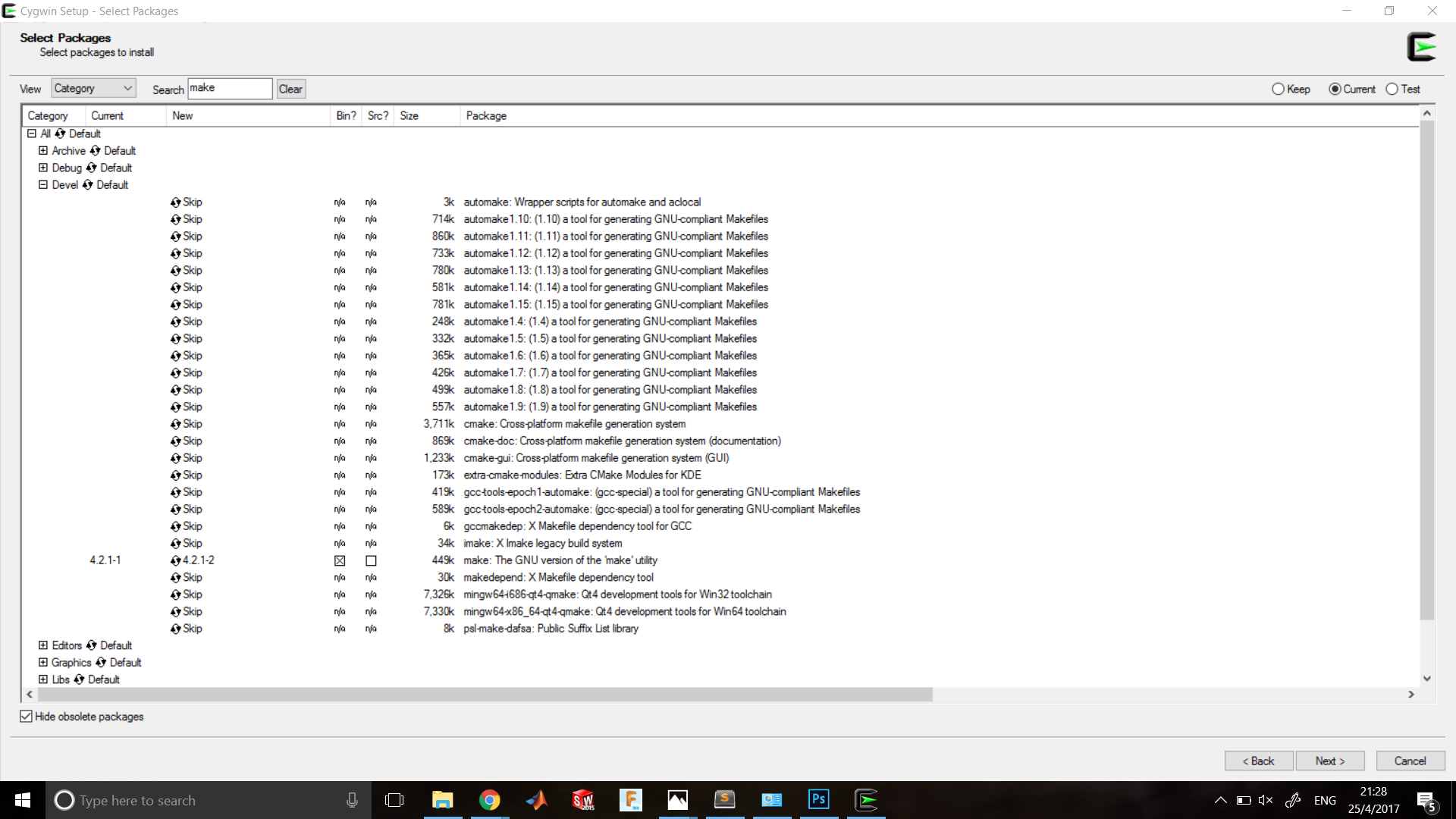Cancel the Cygwin setup
This screenshot has height=819, width=1456.
(x=1410, y=761)
